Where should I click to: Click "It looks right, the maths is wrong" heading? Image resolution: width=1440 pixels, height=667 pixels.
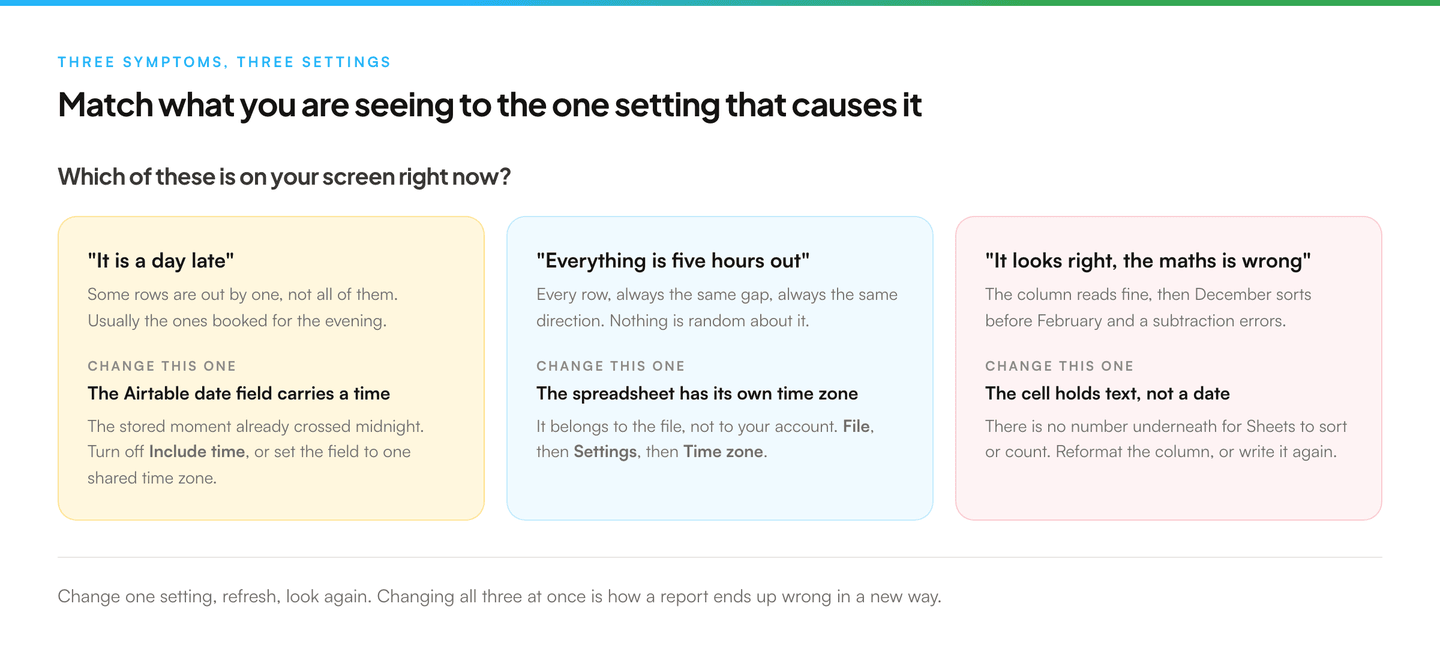(1148, 261)
